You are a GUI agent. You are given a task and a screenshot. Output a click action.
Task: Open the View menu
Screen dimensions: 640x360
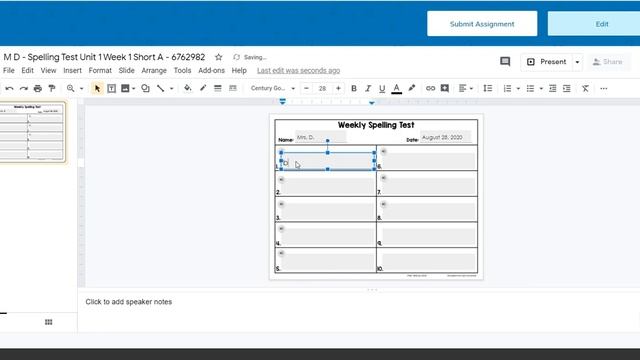pos(48,71)
